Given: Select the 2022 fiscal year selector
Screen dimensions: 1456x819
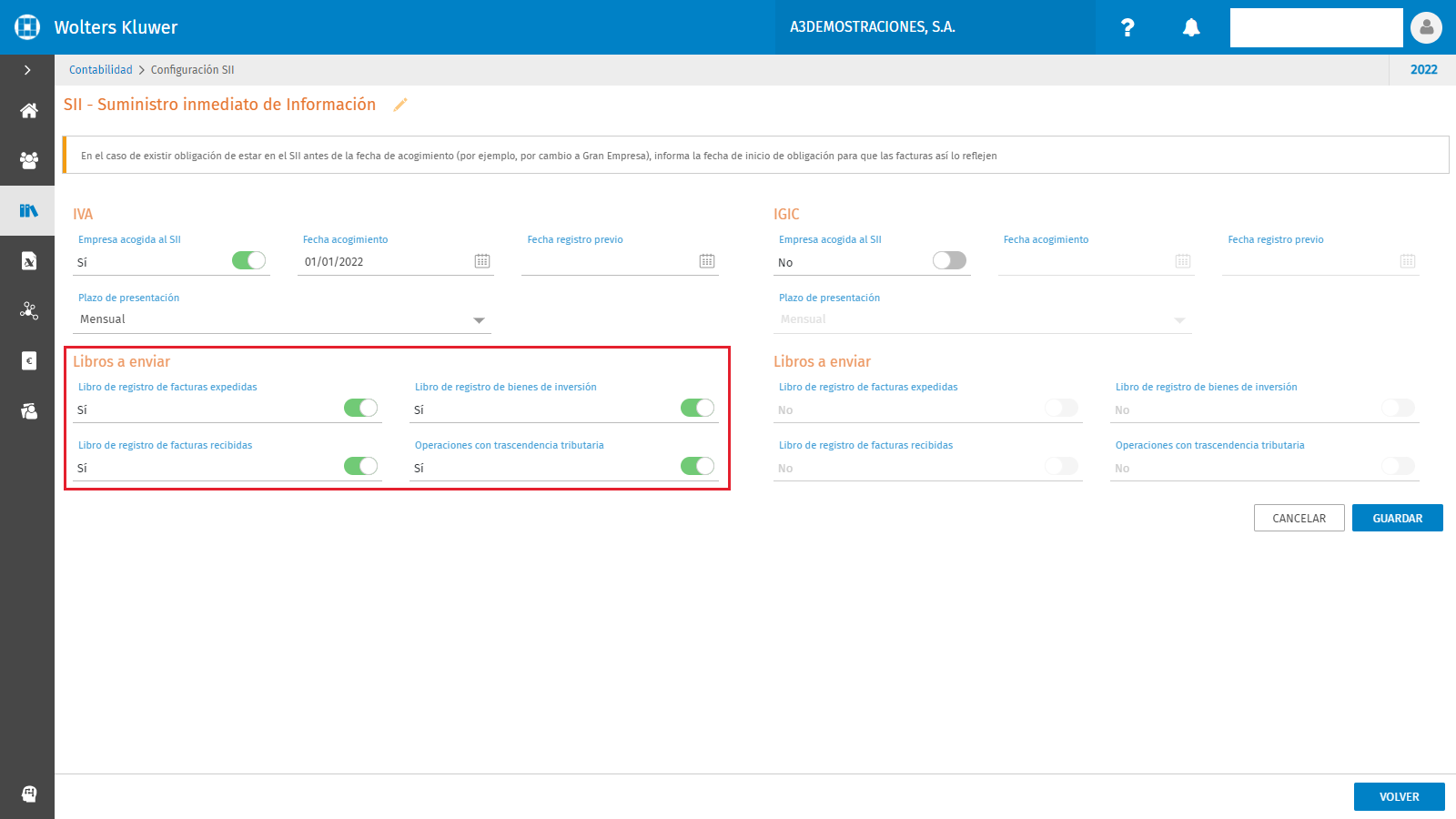Looking at the screenshot, I should [1423, 70].
